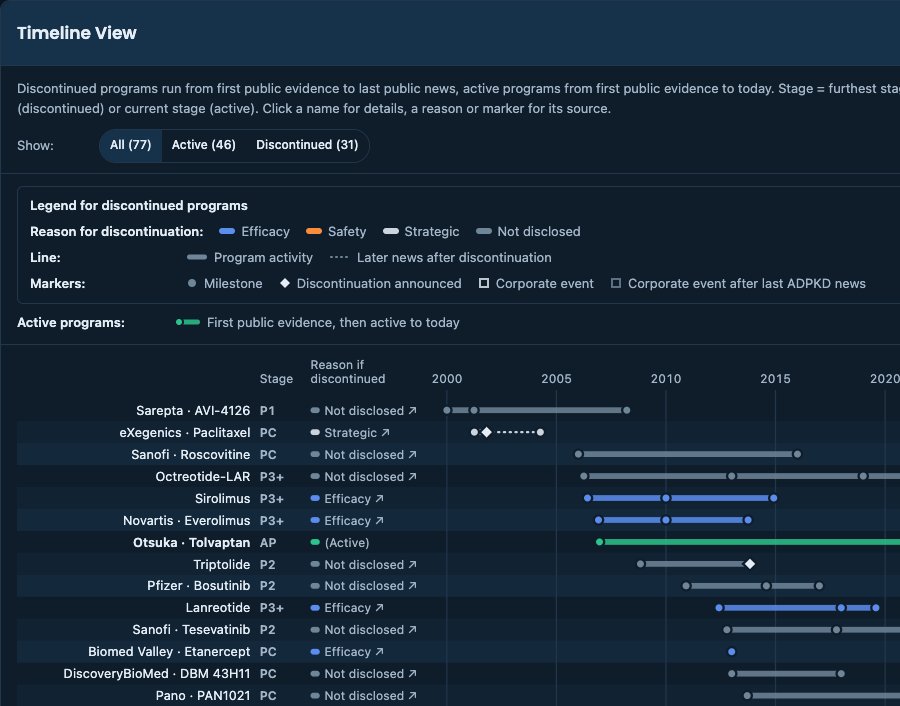Viewport: 900px width, 706px height.
Task: Open Sanofi · Tesevatinib details
Action: point(191,630)
